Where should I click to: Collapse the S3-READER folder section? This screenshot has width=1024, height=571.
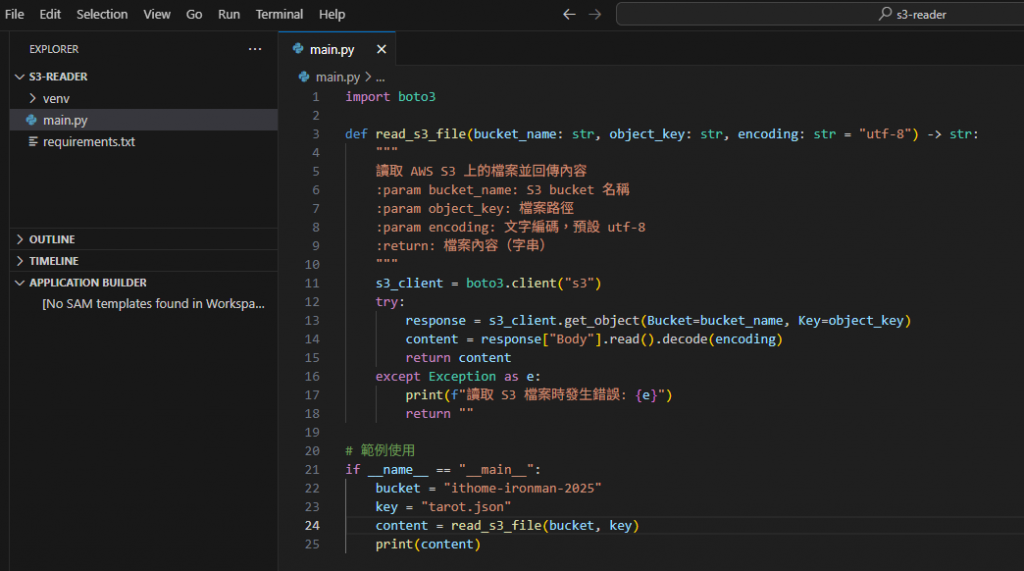coord(144,76)
